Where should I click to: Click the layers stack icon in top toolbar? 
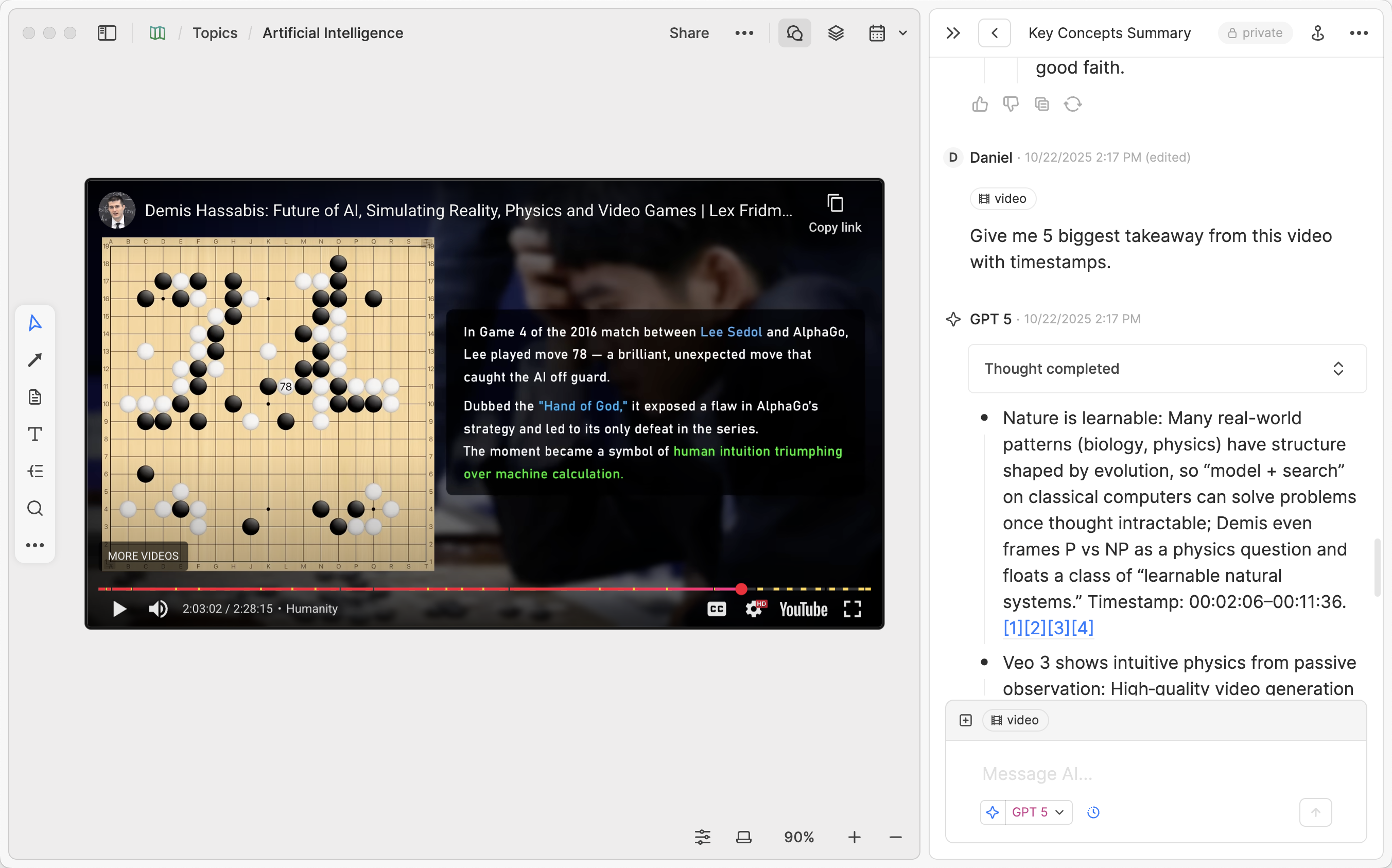tap(836, 33)
